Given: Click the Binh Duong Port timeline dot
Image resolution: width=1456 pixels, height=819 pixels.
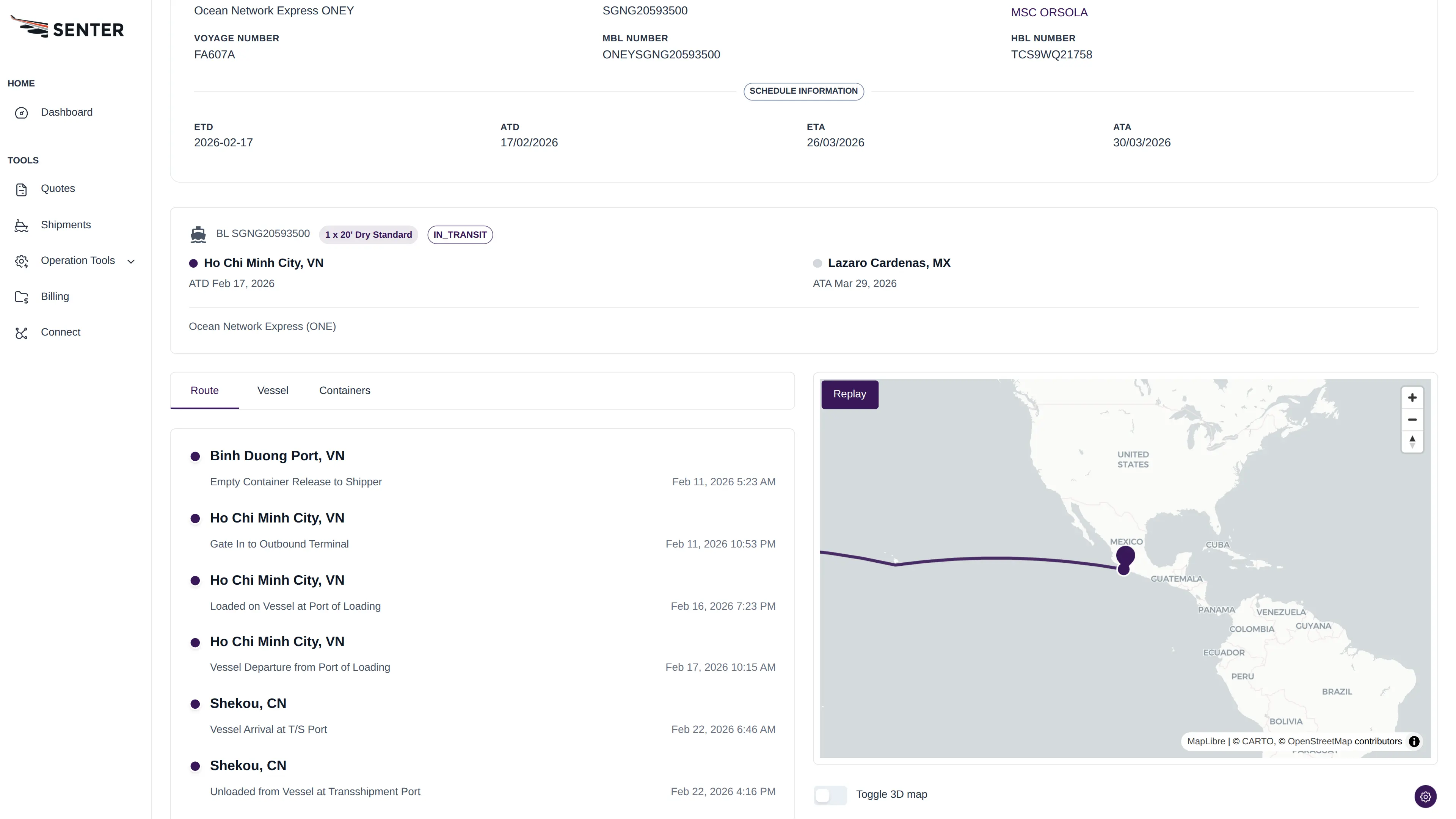Looking at the screenshot, I should pos(195,457).
